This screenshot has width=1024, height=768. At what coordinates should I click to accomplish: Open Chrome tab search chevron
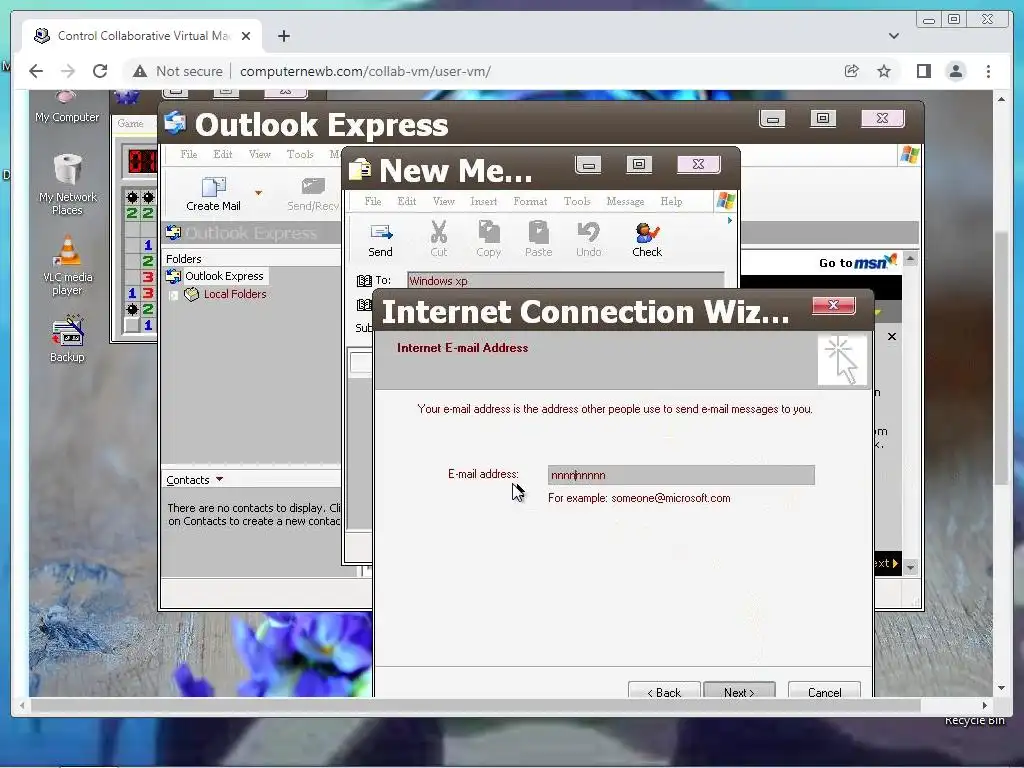(x=893, y=36)
